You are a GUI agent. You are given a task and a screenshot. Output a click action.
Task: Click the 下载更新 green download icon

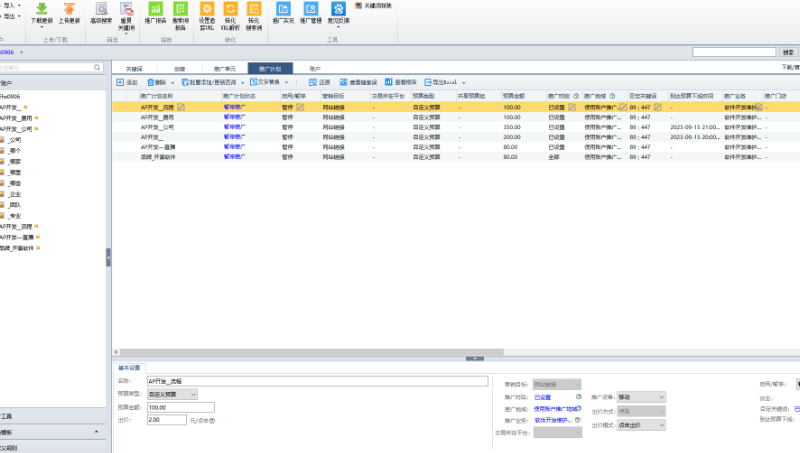(x=42, y=9)
